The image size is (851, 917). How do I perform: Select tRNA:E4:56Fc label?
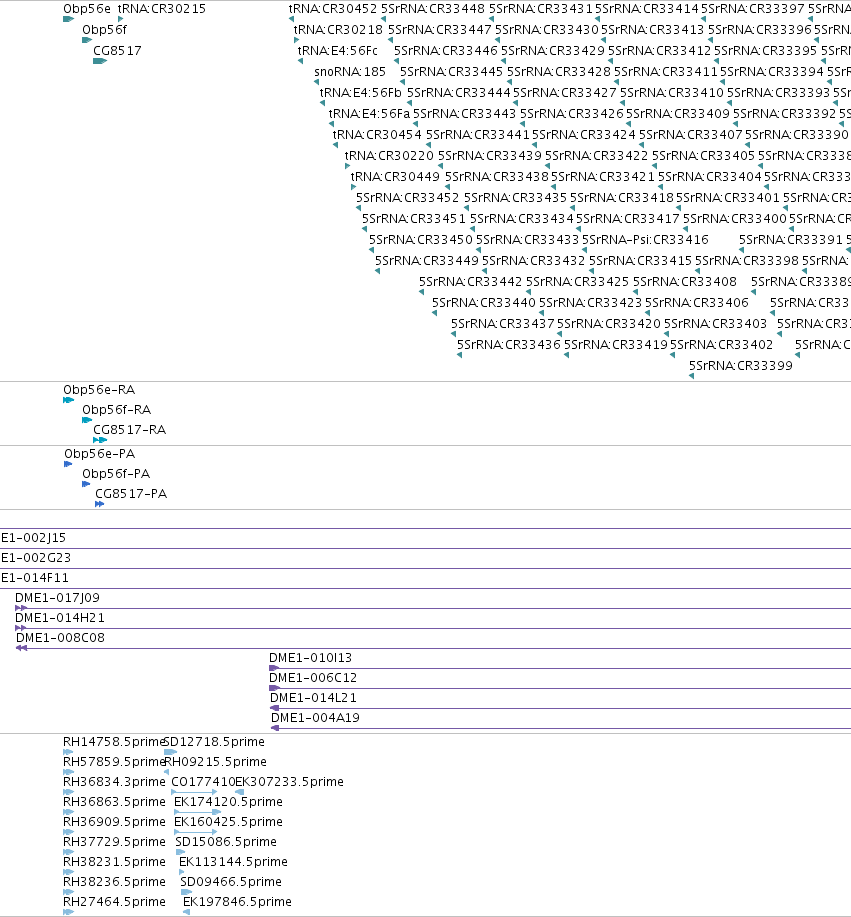tap(337, 51)
